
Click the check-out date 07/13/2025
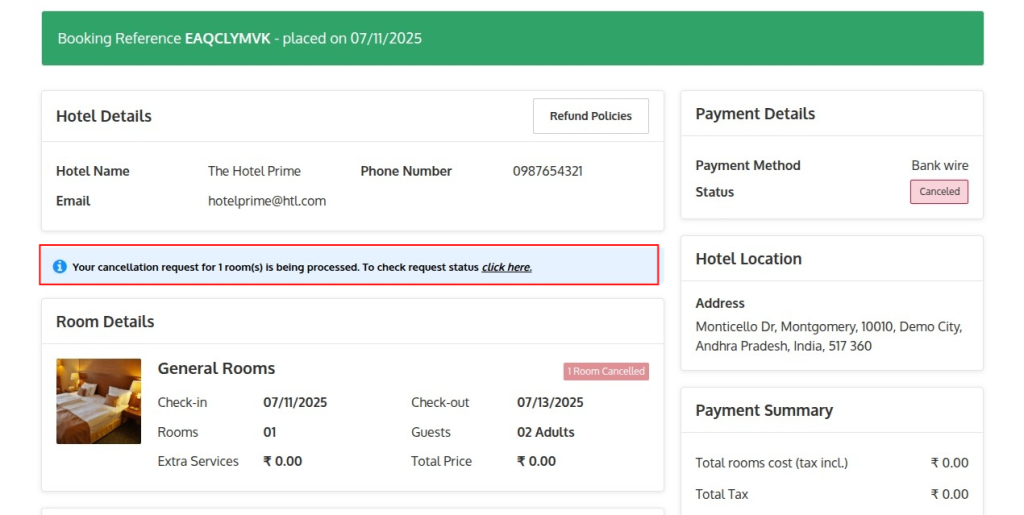(x=550, y=402)
